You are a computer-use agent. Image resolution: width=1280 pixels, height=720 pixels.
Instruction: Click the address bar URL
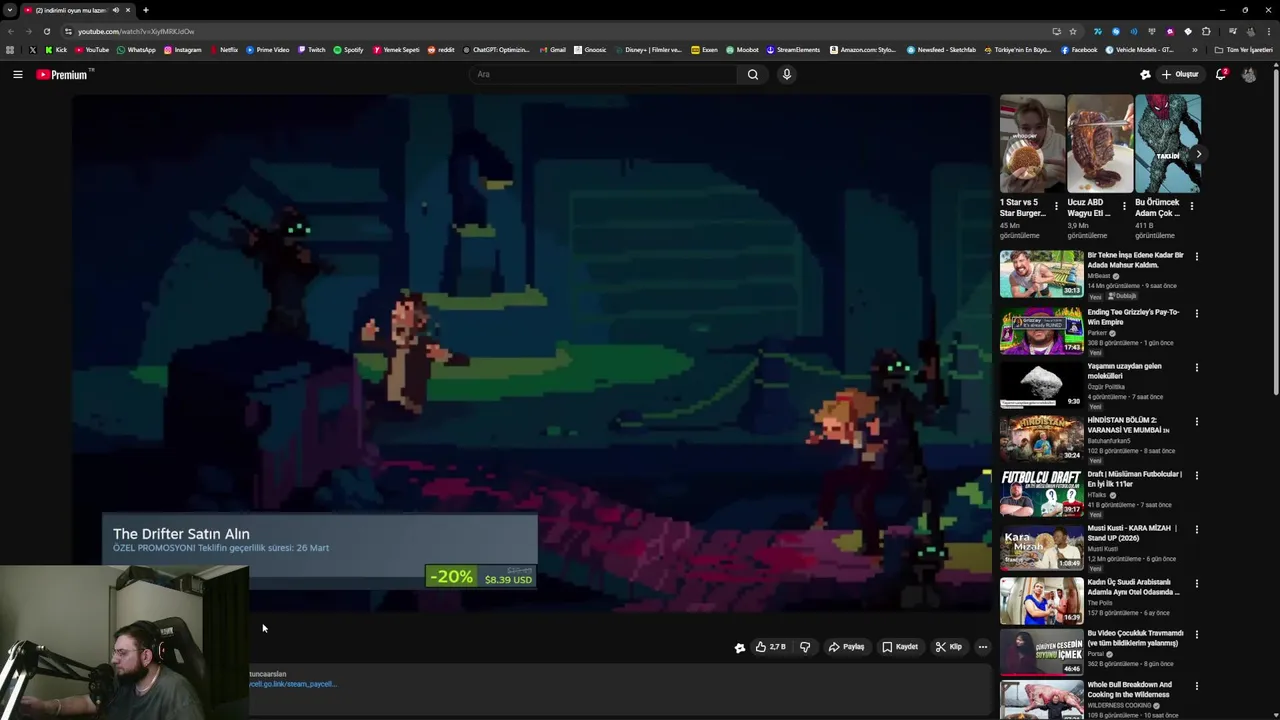(136, 31)
